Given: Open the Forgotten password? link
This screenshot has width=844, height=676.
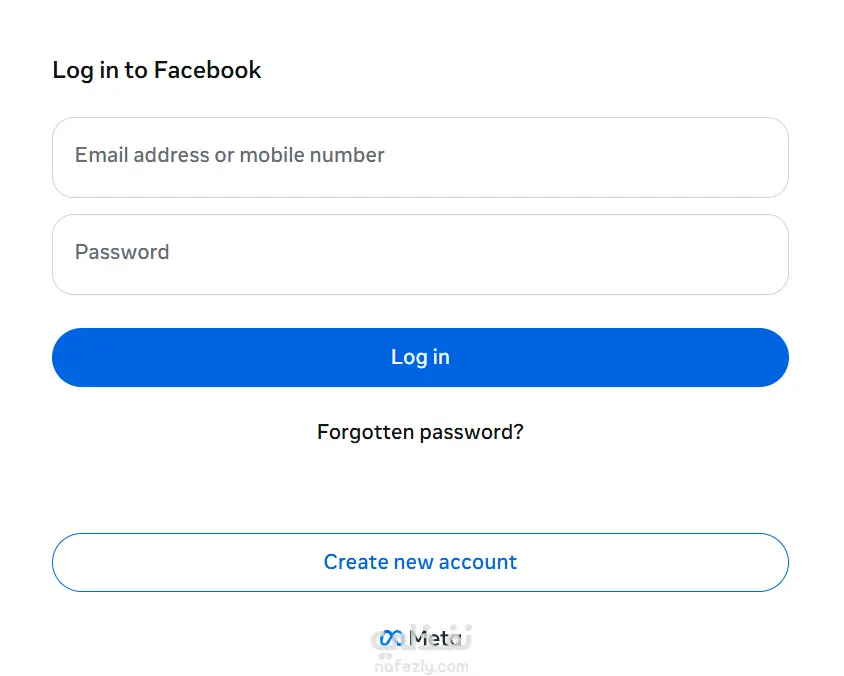Looking at the screenshot, I should tap(420, 432).
